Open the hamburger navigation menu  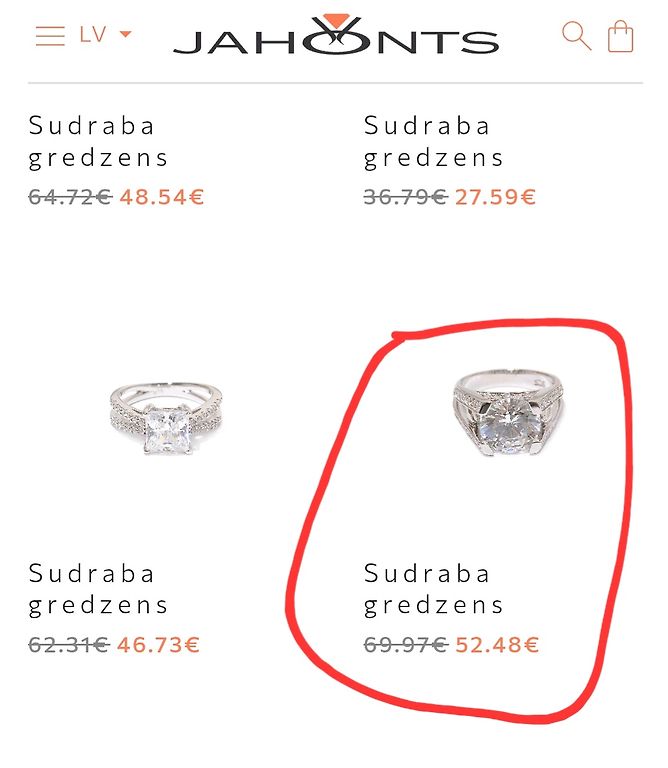tap(50, 36)
